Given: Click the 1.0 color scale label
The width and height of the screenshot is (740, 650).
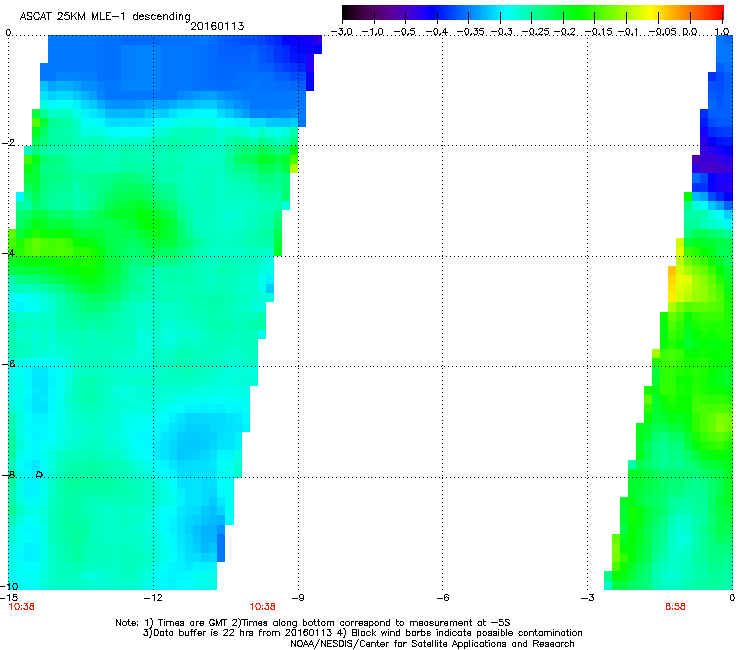Looking at the screenshot, I should (x=722, y=32).
